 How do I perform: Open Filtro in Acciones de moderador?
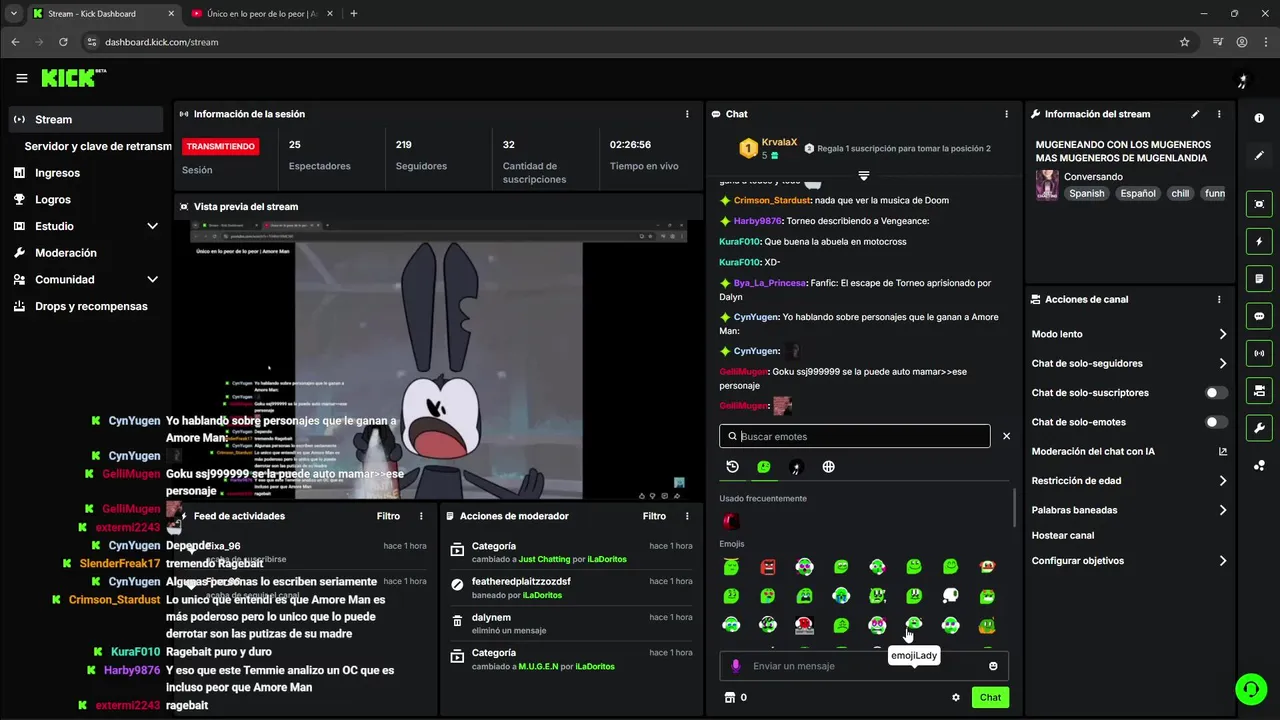coord(654,516)
